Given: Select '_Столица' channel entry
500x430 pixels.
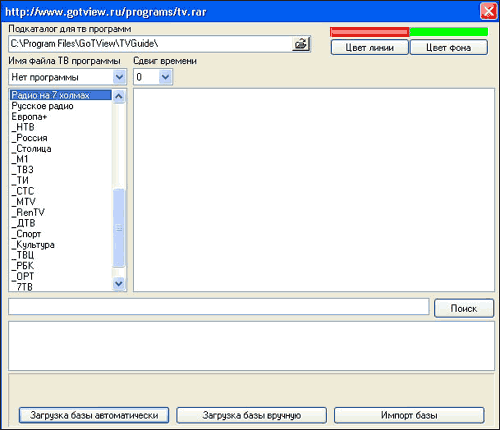Looking at the screenshot, I should pyautogui.click(x=61, y=149).
